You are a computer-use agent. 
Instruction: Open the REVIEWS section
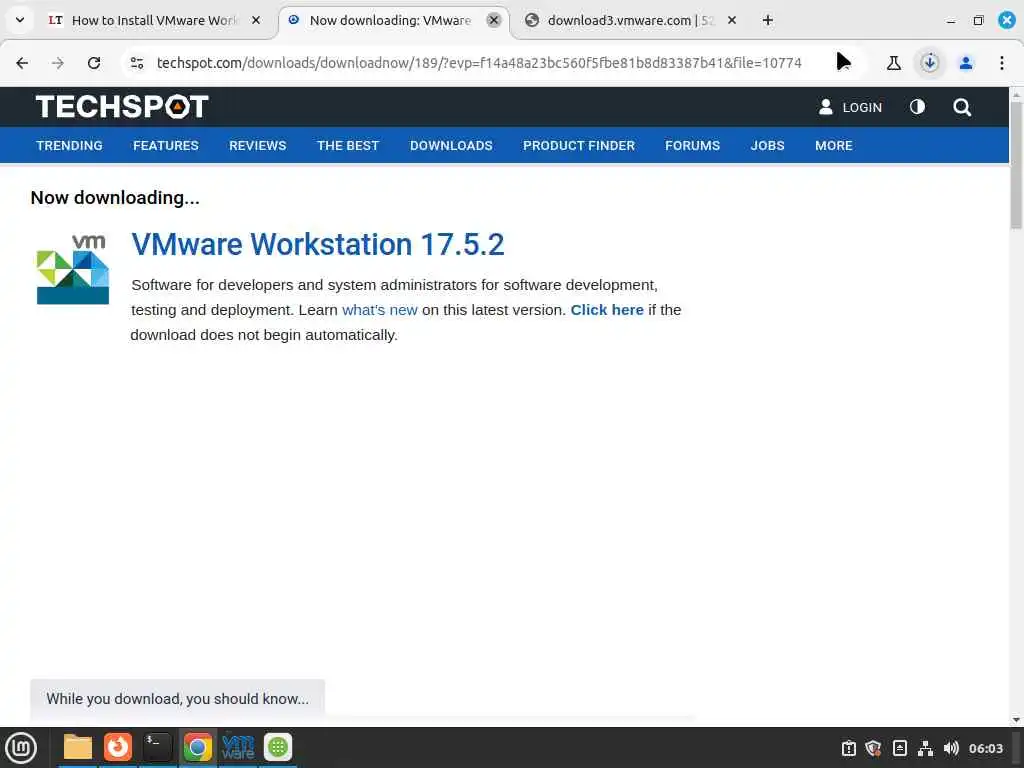tap(257, 145)
